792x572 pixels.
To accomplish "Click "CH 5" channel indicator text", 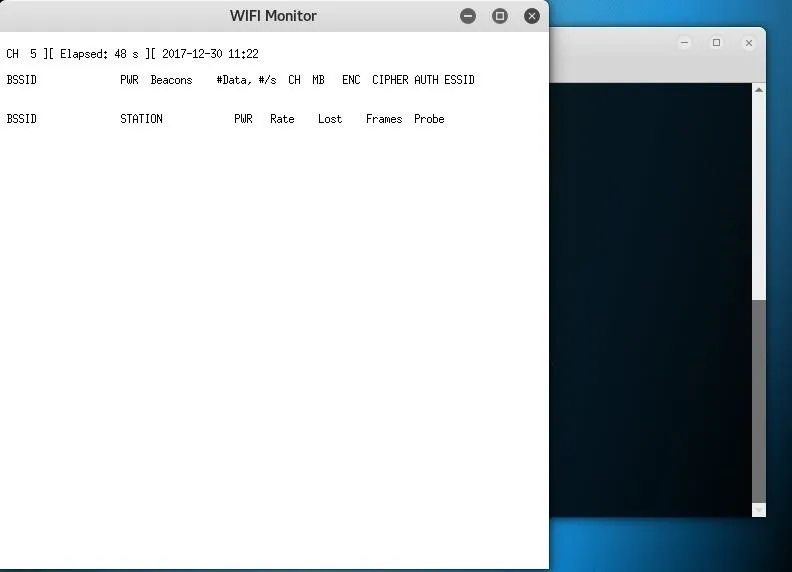I will pyautogui.click(x=22, y=54).
